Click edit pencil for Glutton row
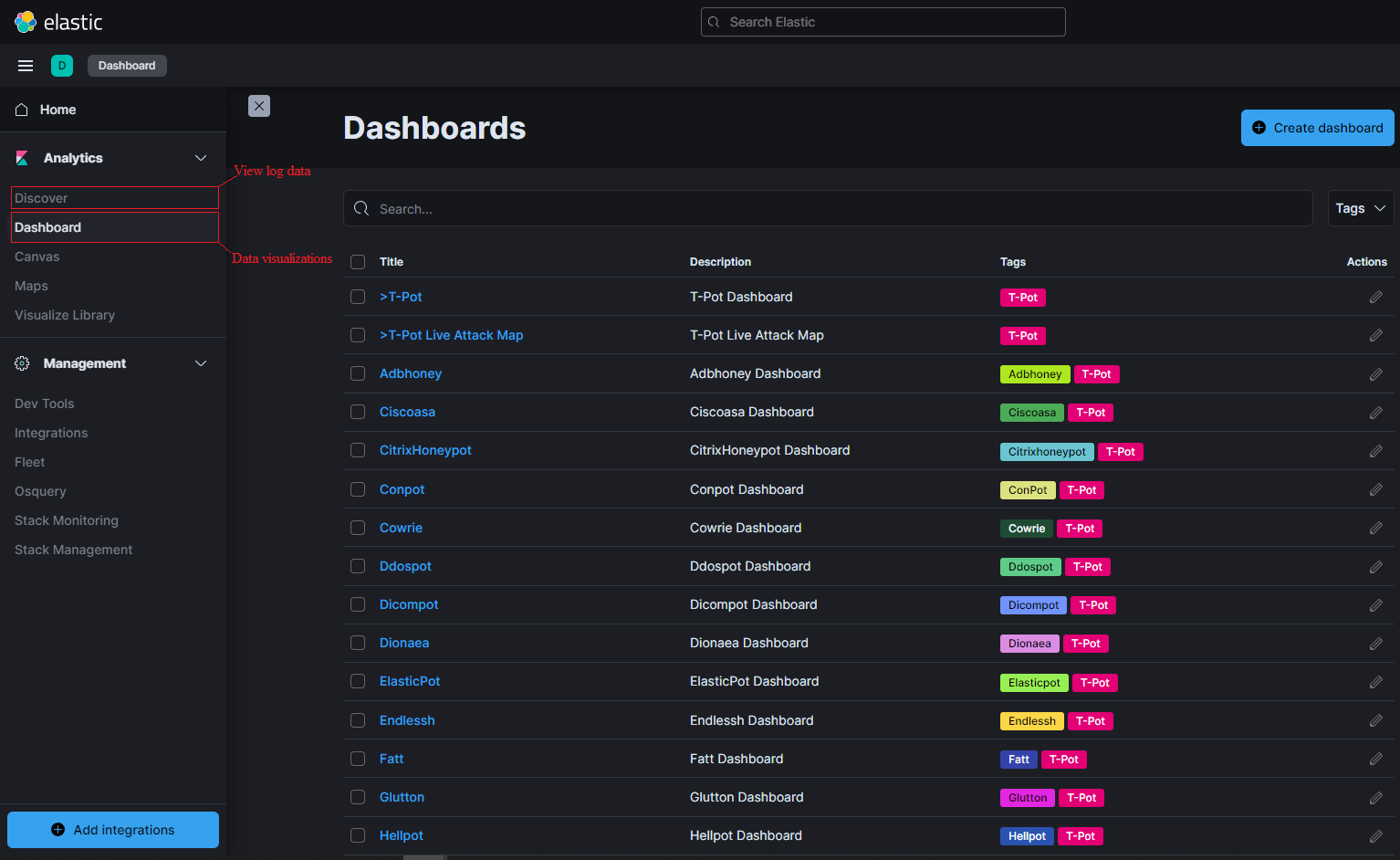This screenshot has width=1400, height=860. [1376, 798]
